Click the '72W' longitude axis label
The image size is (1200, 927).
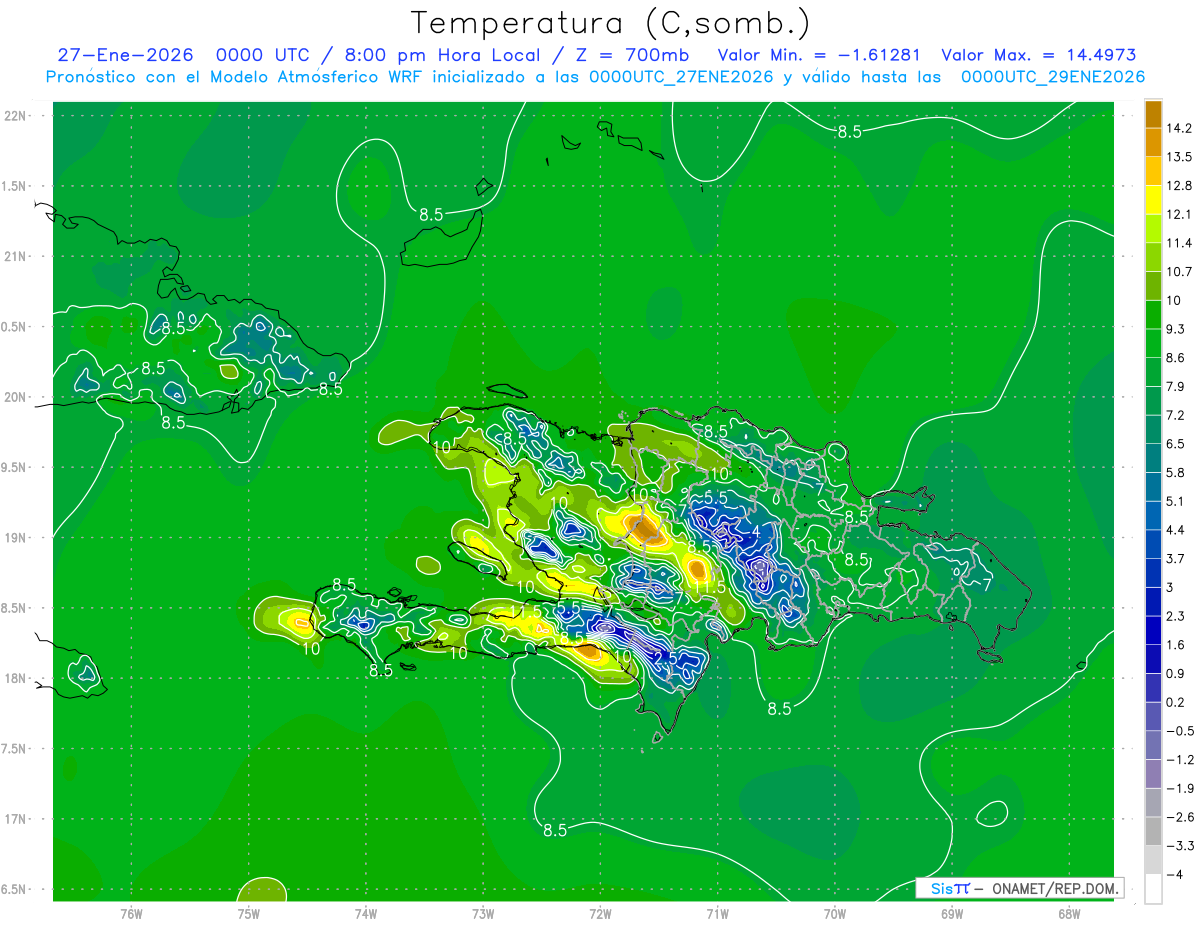pyautogui.click(x=600, y=914)
